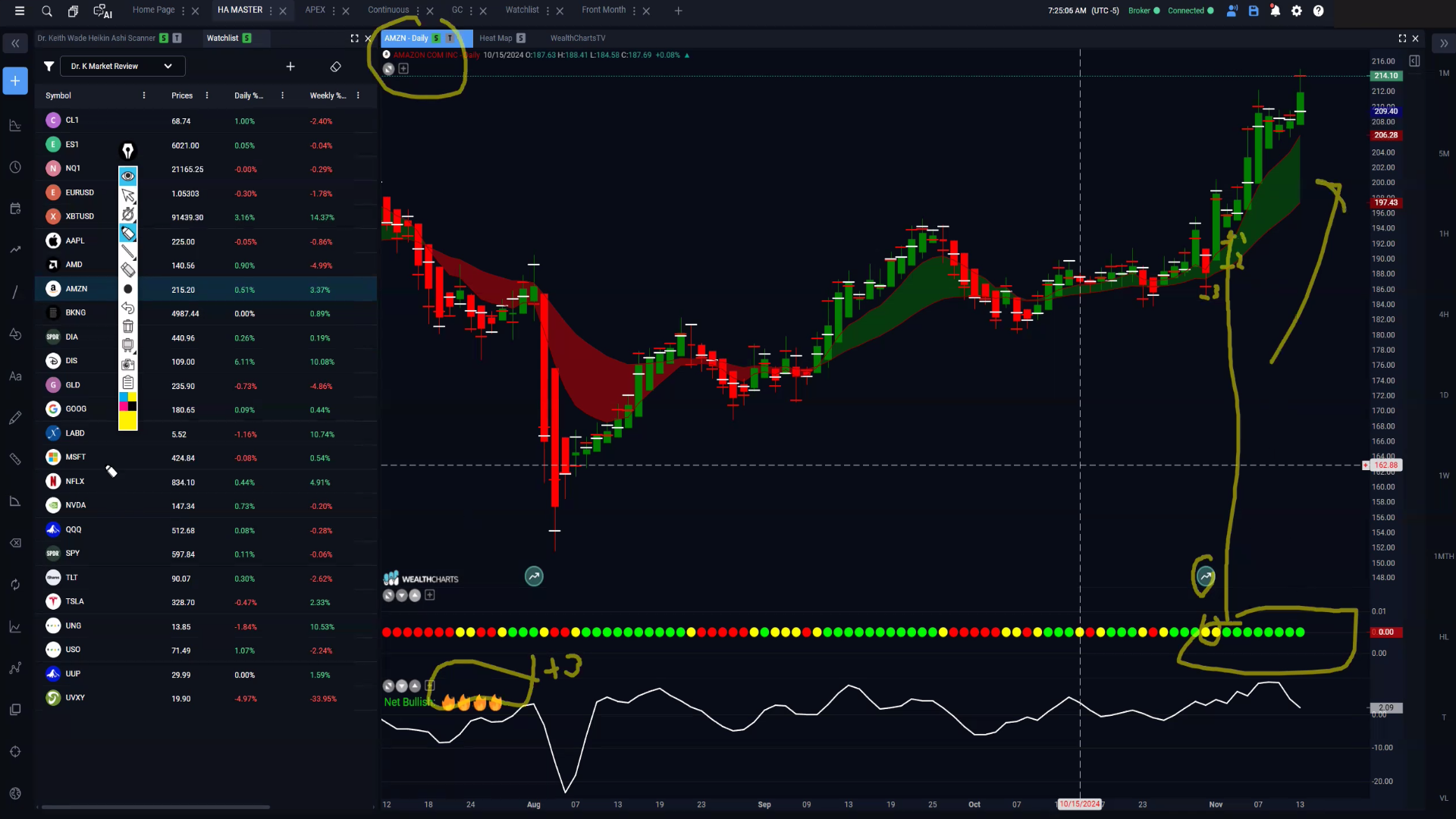Choose the black dot brush size
This screenshot has height=819, width=1456.
click(x=128, y=289)
